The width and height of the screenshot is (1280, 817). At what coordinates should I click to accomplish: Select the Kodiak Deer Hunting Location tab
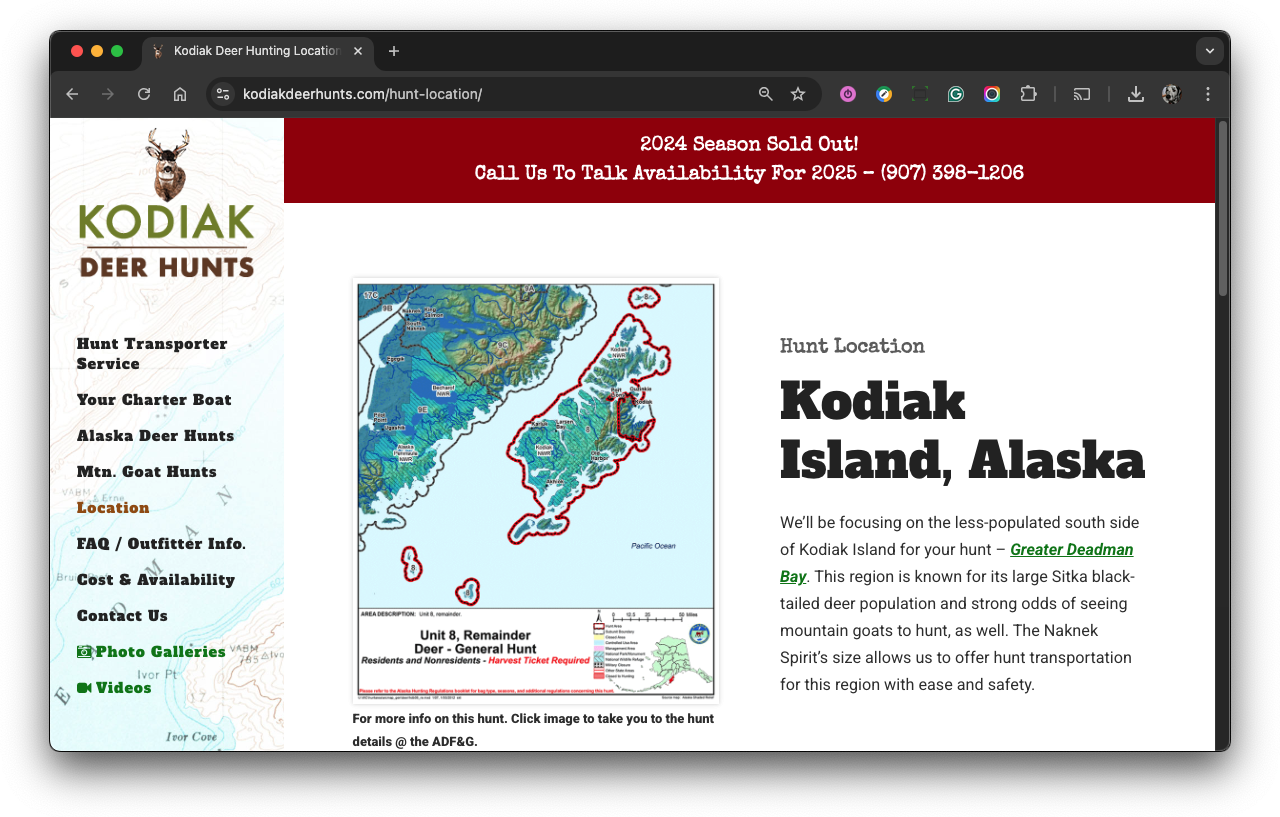point(258,51)
